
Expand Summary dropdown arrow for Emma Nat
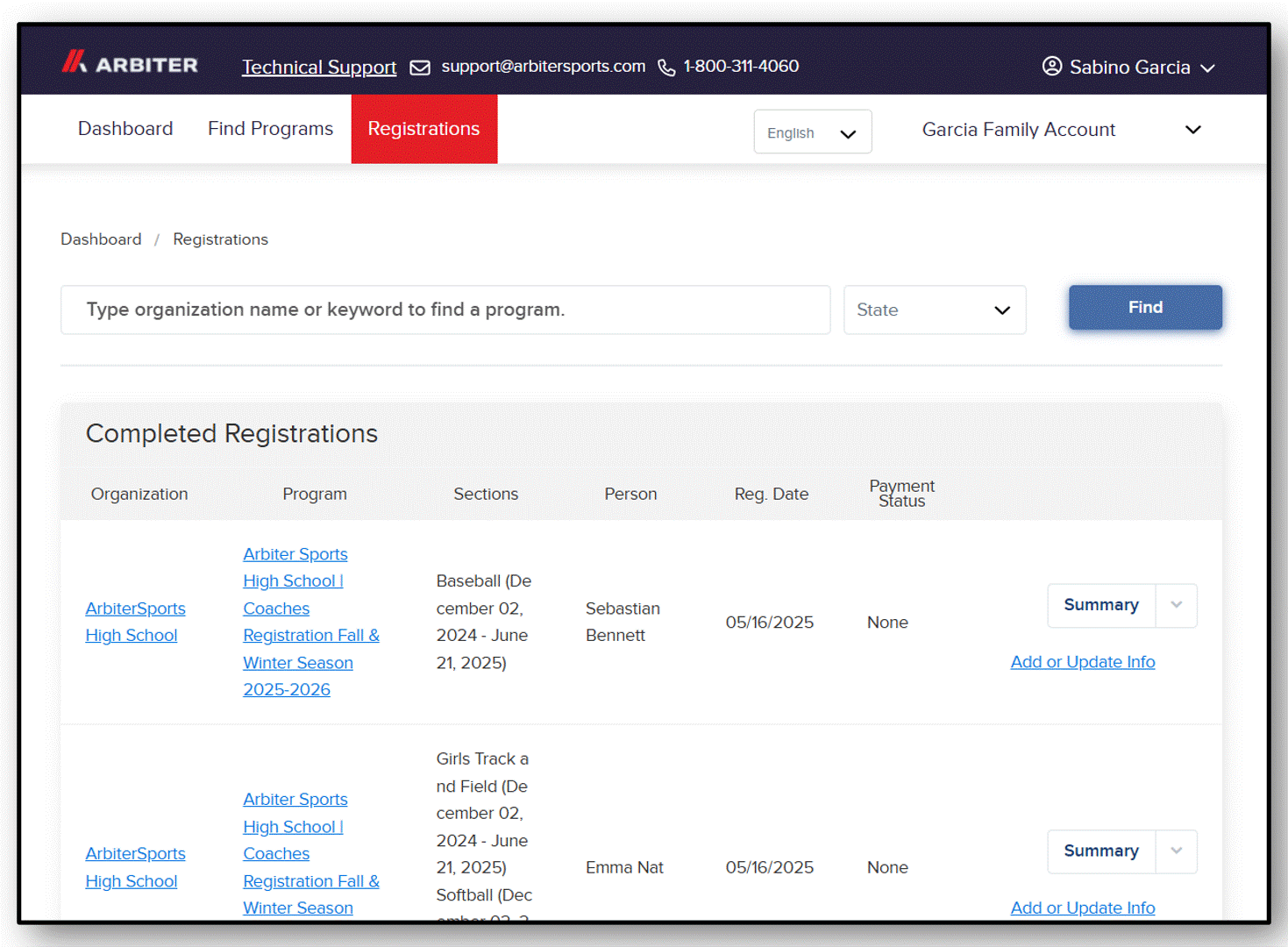click(x=1177, y=851)
